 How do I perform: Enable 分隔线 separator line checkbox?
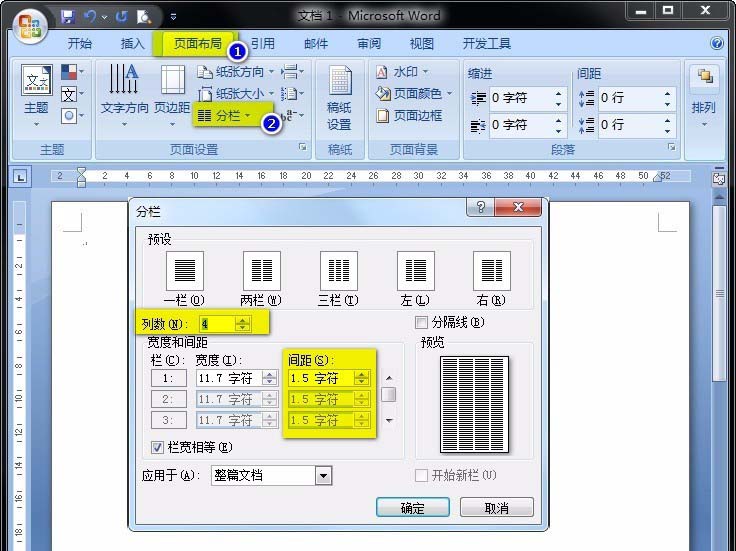coord(421,322)
